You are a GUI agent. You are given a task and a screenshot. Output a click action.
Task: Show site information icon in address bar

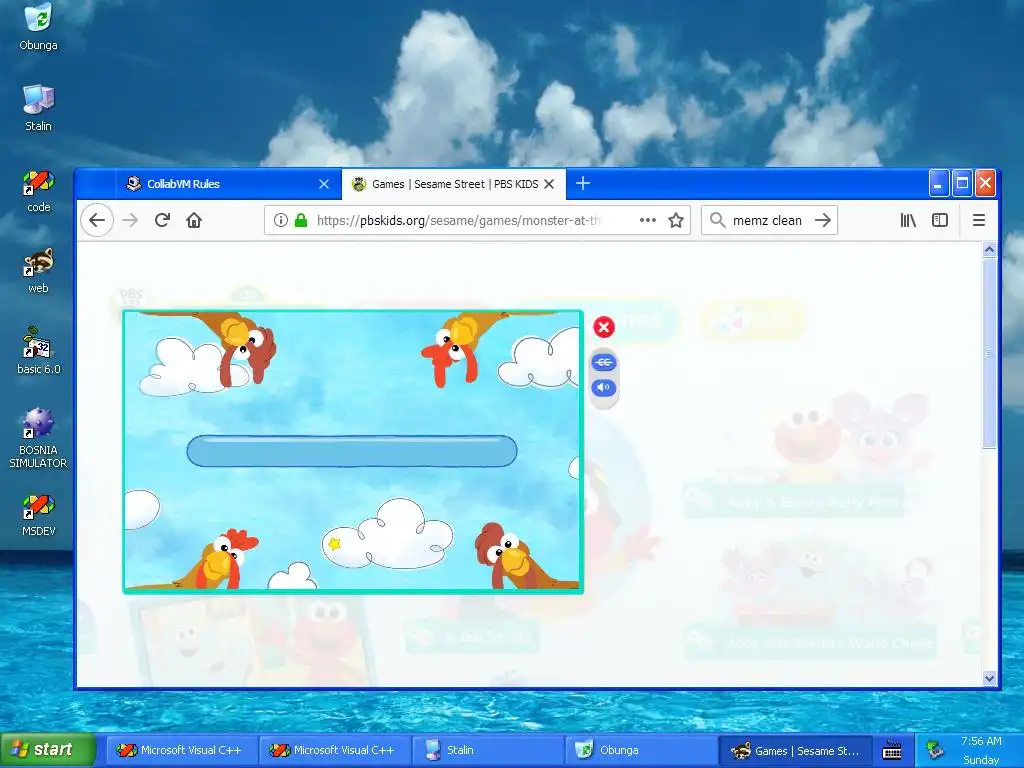click(x=281, y=220)
